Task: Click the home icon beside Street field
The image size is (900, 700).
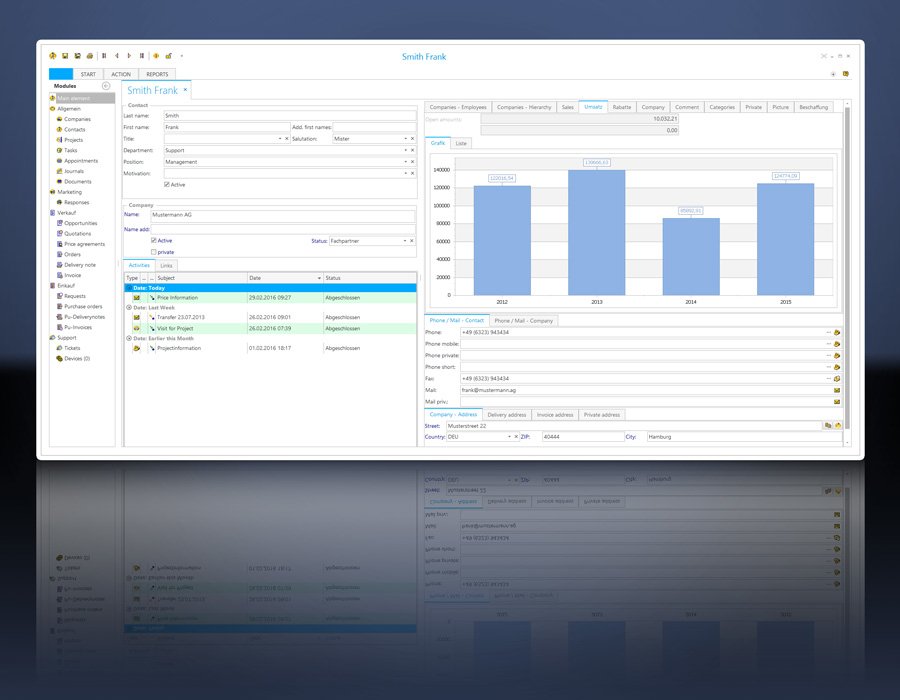Action: coord(838,425)
